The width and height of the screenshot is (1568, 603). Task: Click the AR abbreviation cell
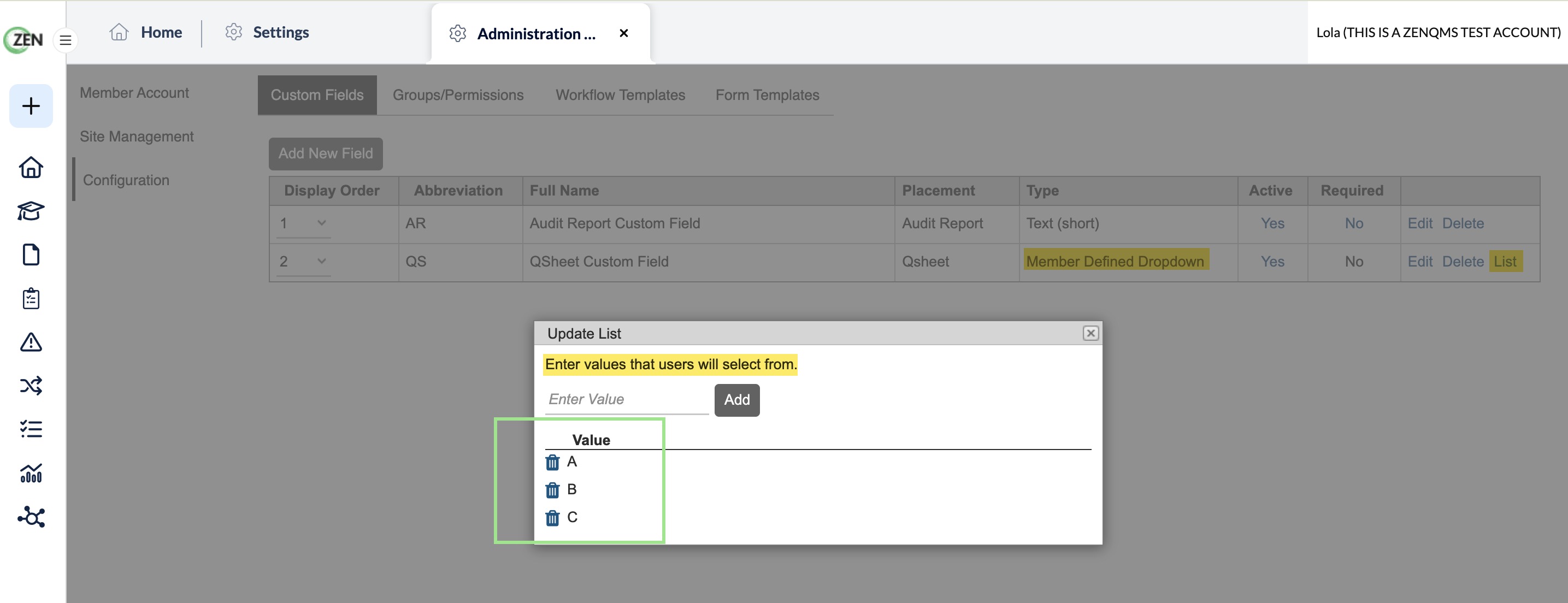[460, 223]
